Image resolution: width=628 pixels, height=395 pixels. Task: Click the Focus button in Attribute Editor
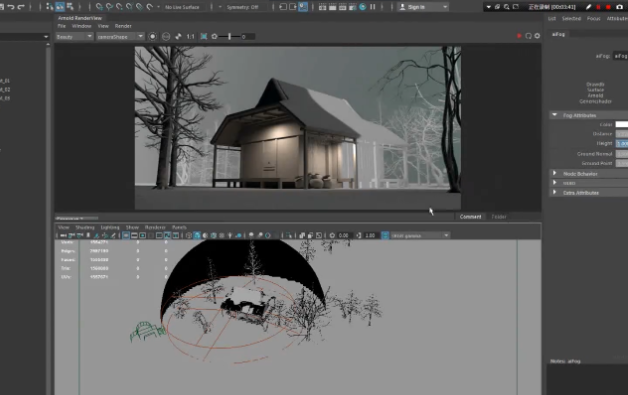[594, 18]
